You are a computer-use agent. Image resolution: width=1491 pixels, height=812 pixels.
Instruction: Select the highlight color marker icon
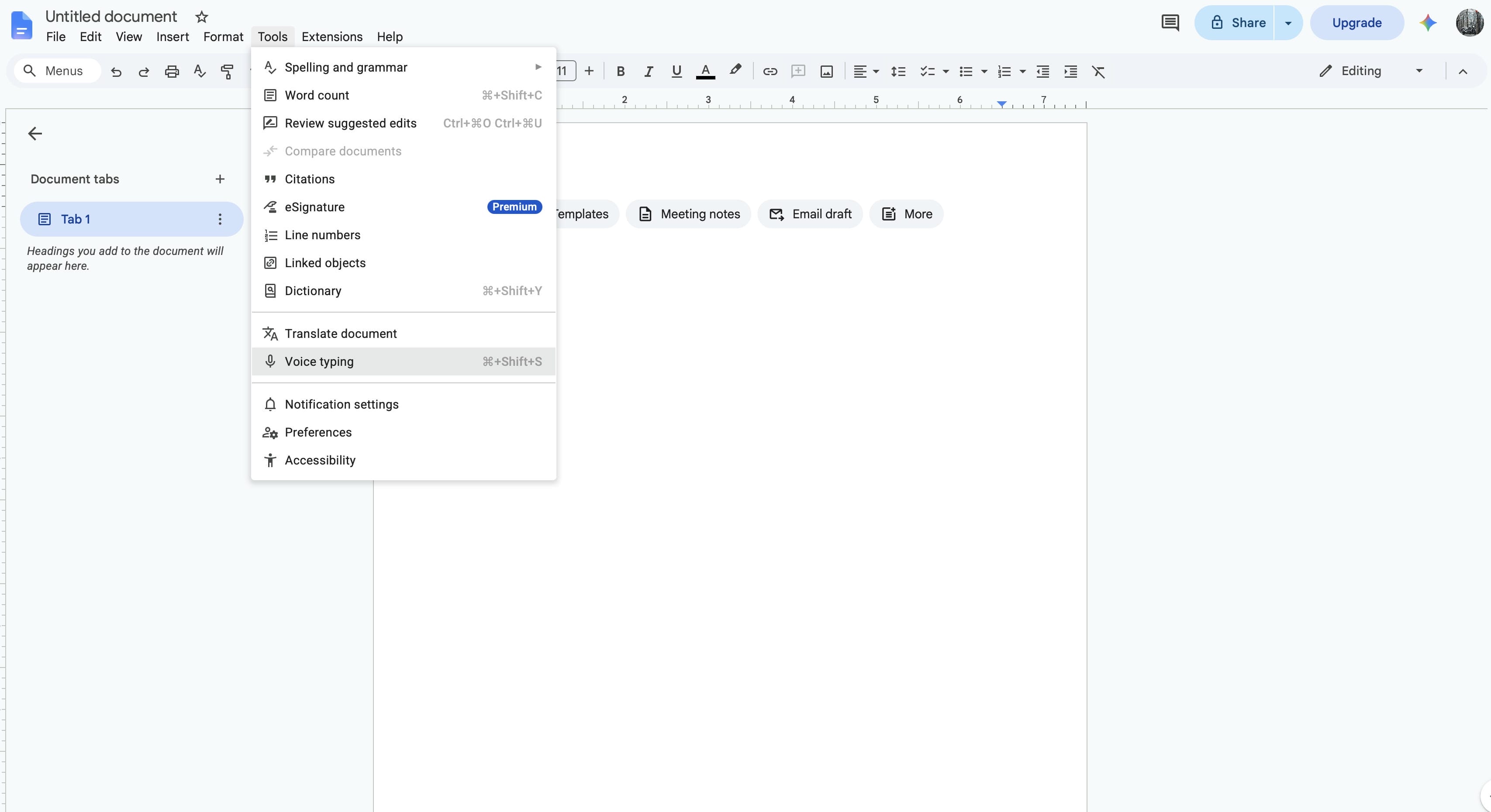[x=735, y=71]
